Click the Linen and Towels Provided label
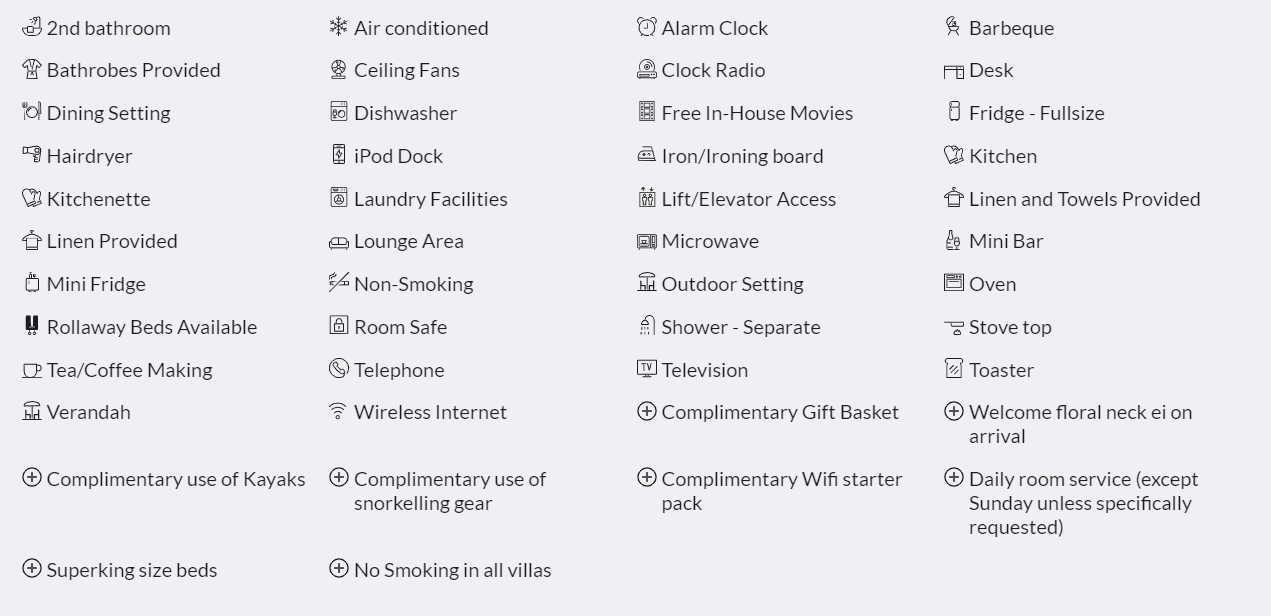1271x616 pixels. tap(1084, 199)
